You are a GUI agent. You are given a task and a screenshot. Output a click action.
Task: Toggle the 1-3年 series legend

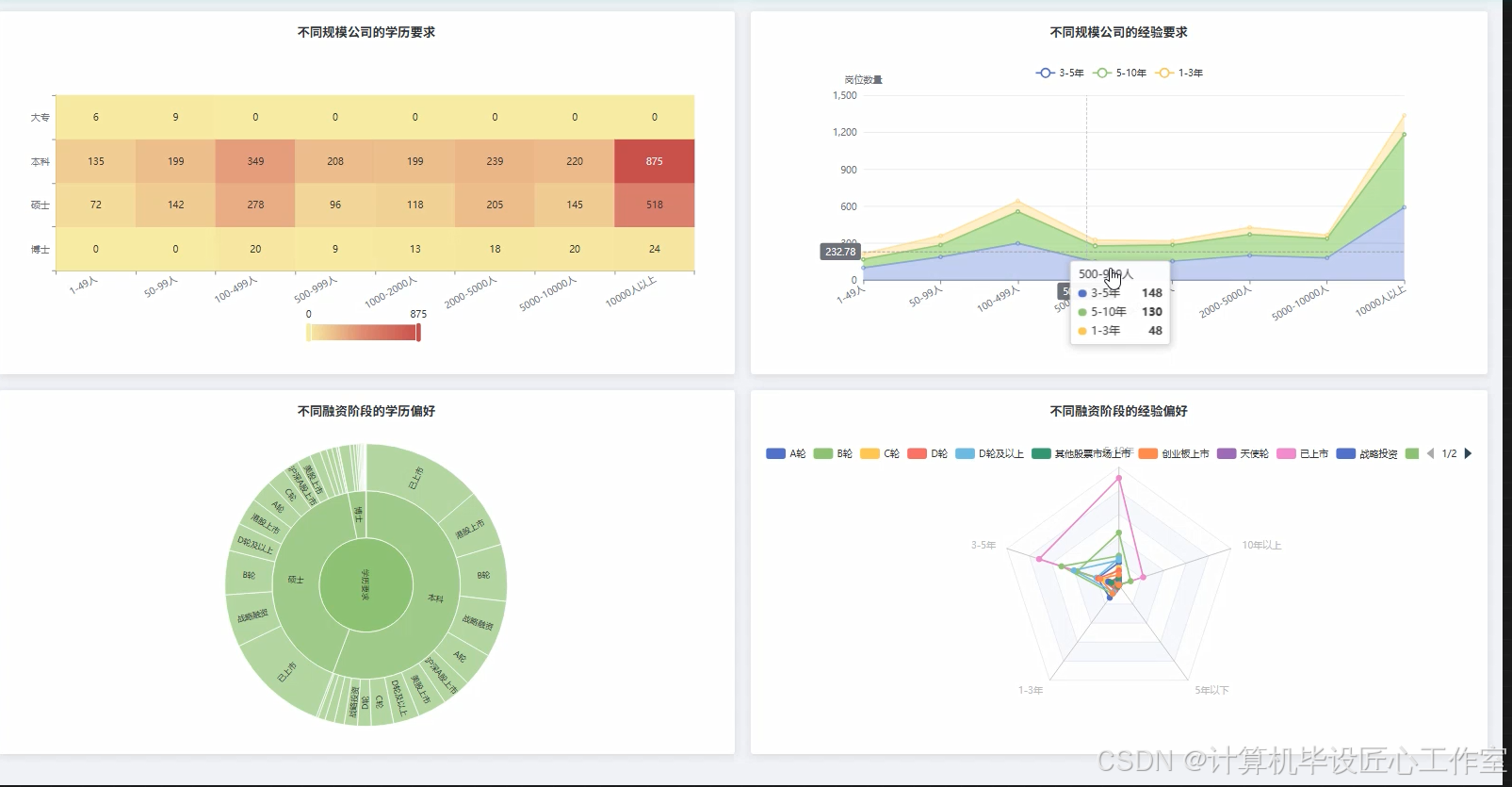[1179, 73]
